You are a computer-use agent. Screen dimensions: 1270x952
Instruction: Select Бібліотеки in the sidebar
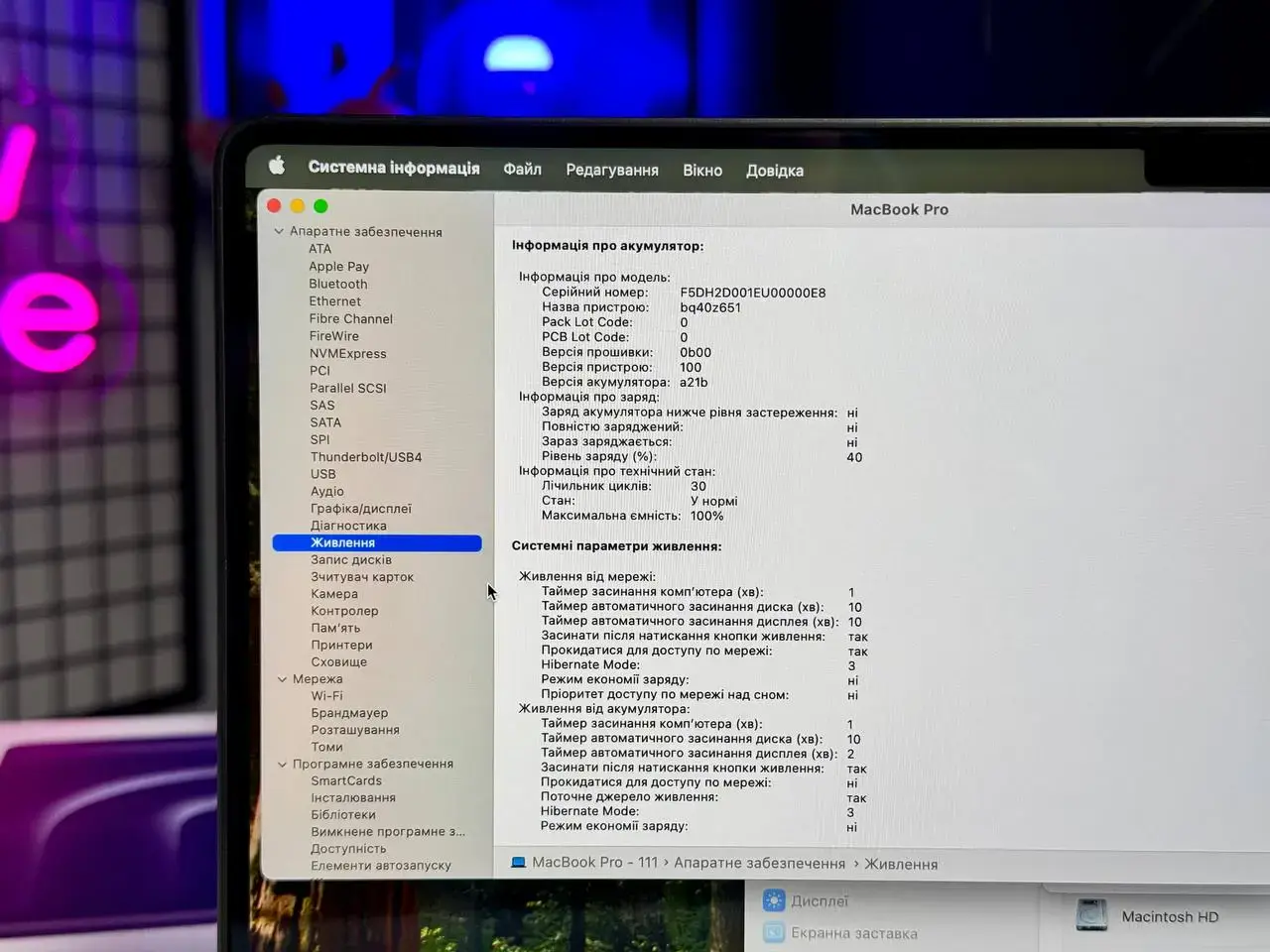point(343,814)
